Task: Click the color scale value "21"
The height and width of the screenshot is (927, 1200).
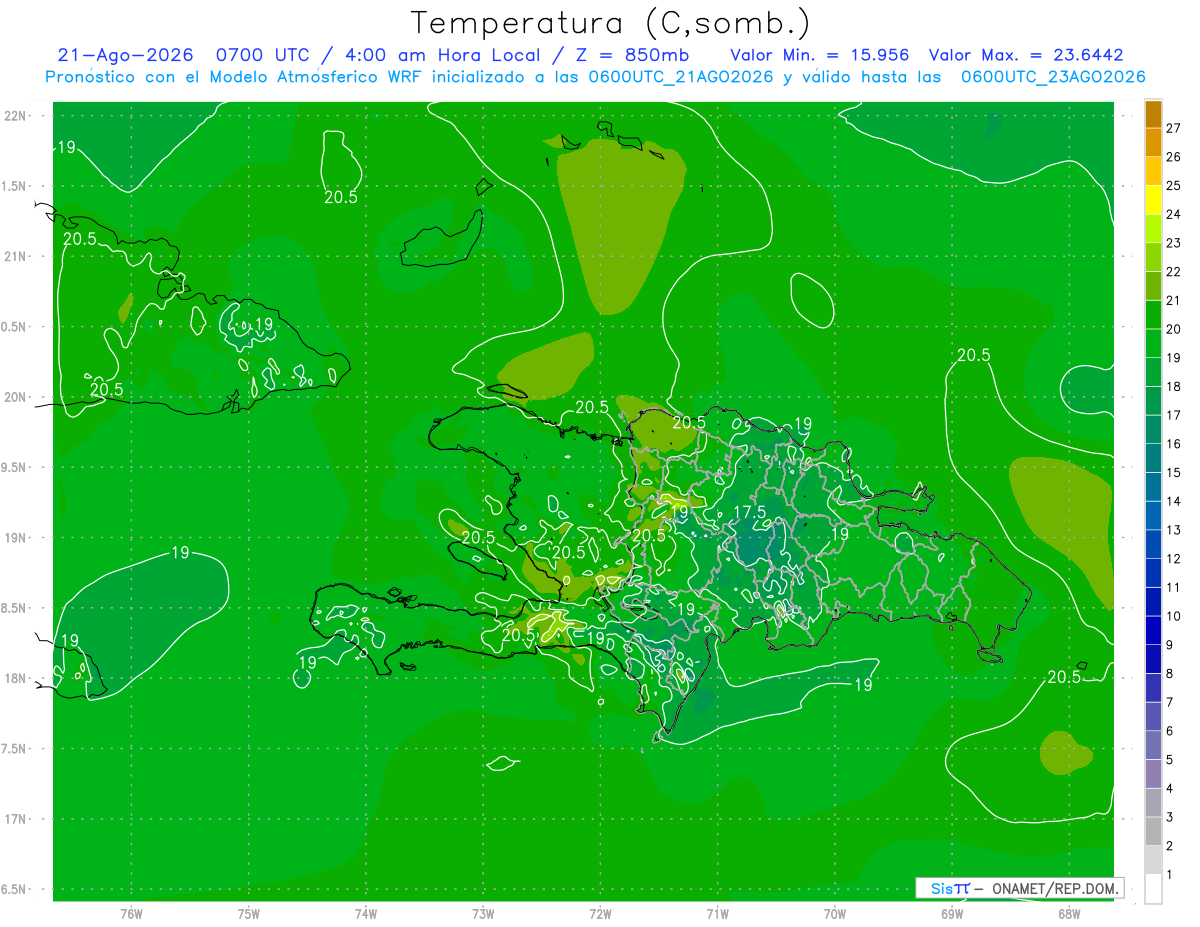Action: [x=1175, y=300]
